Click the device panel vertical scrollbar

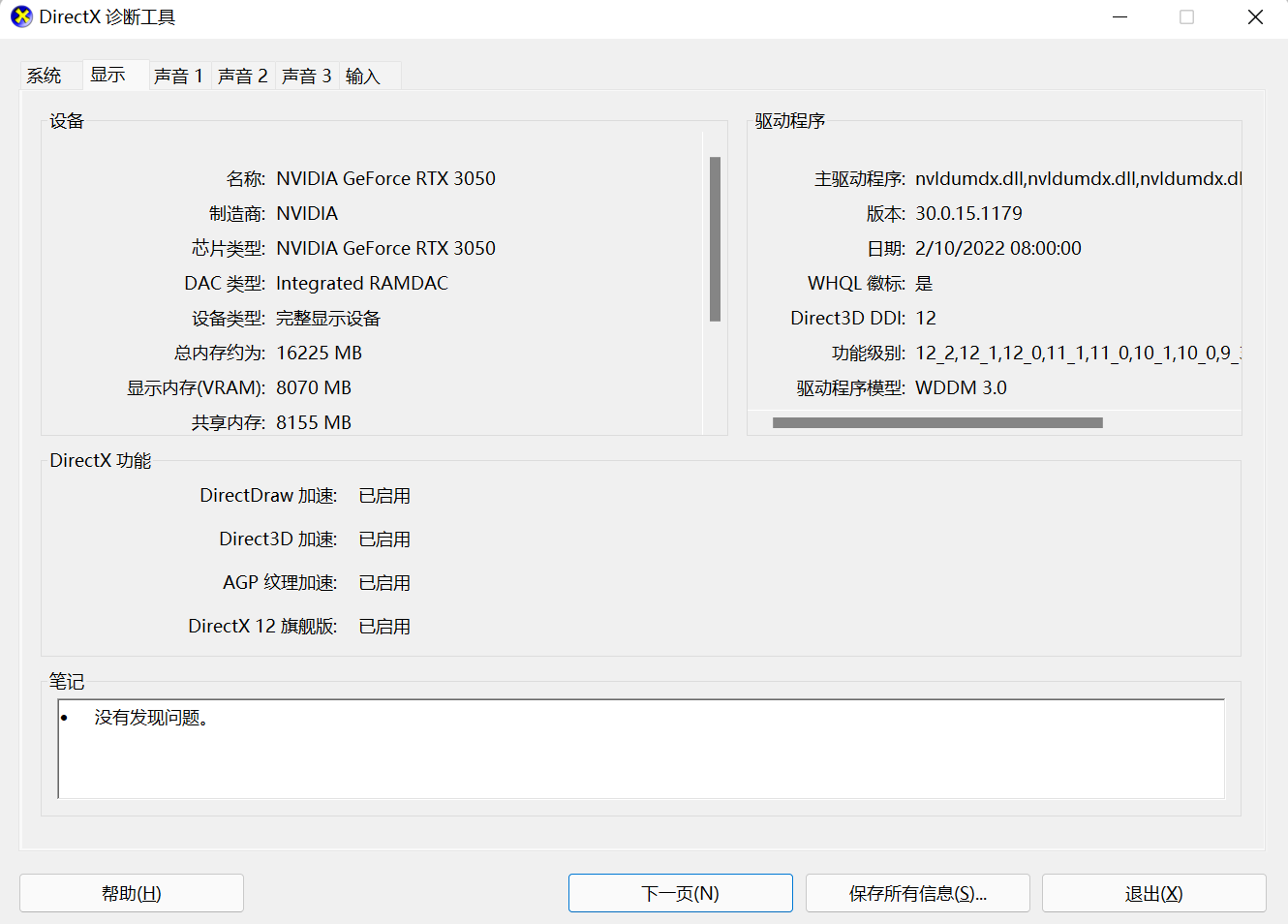pyautogui.click(x=715, y=239)
